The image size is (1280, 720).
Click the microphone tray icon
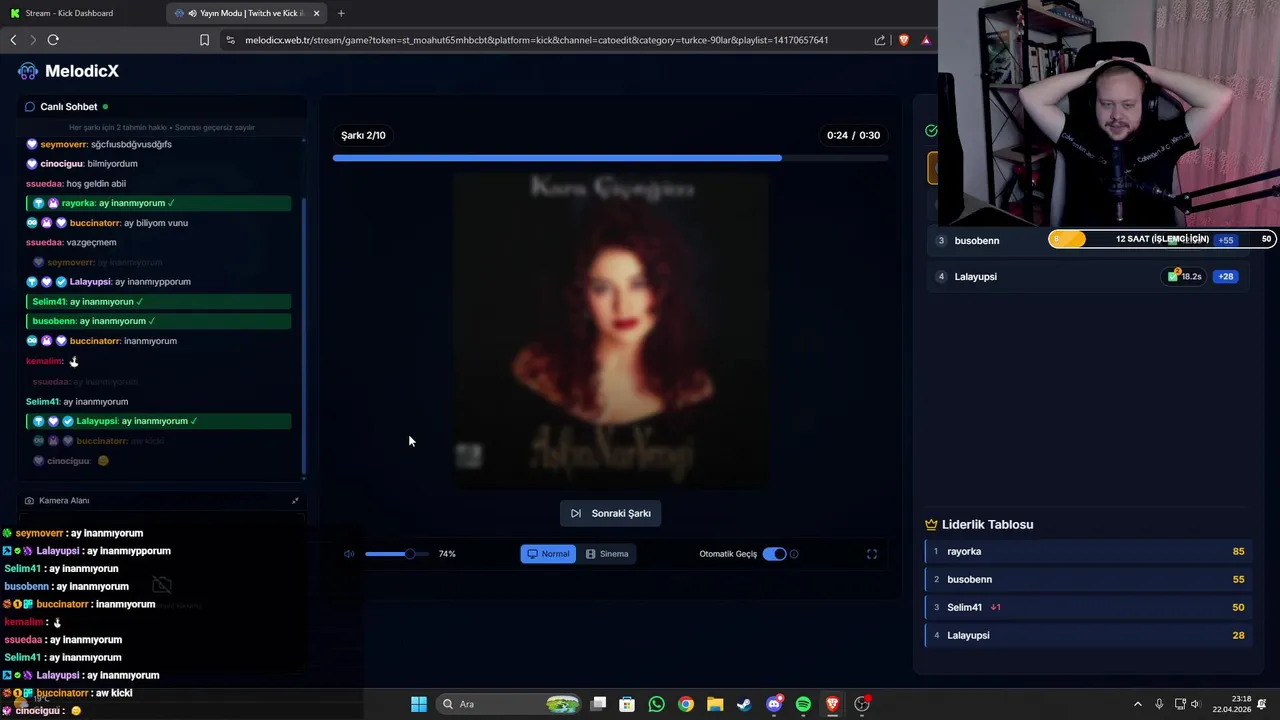[x=1159, y=704]
